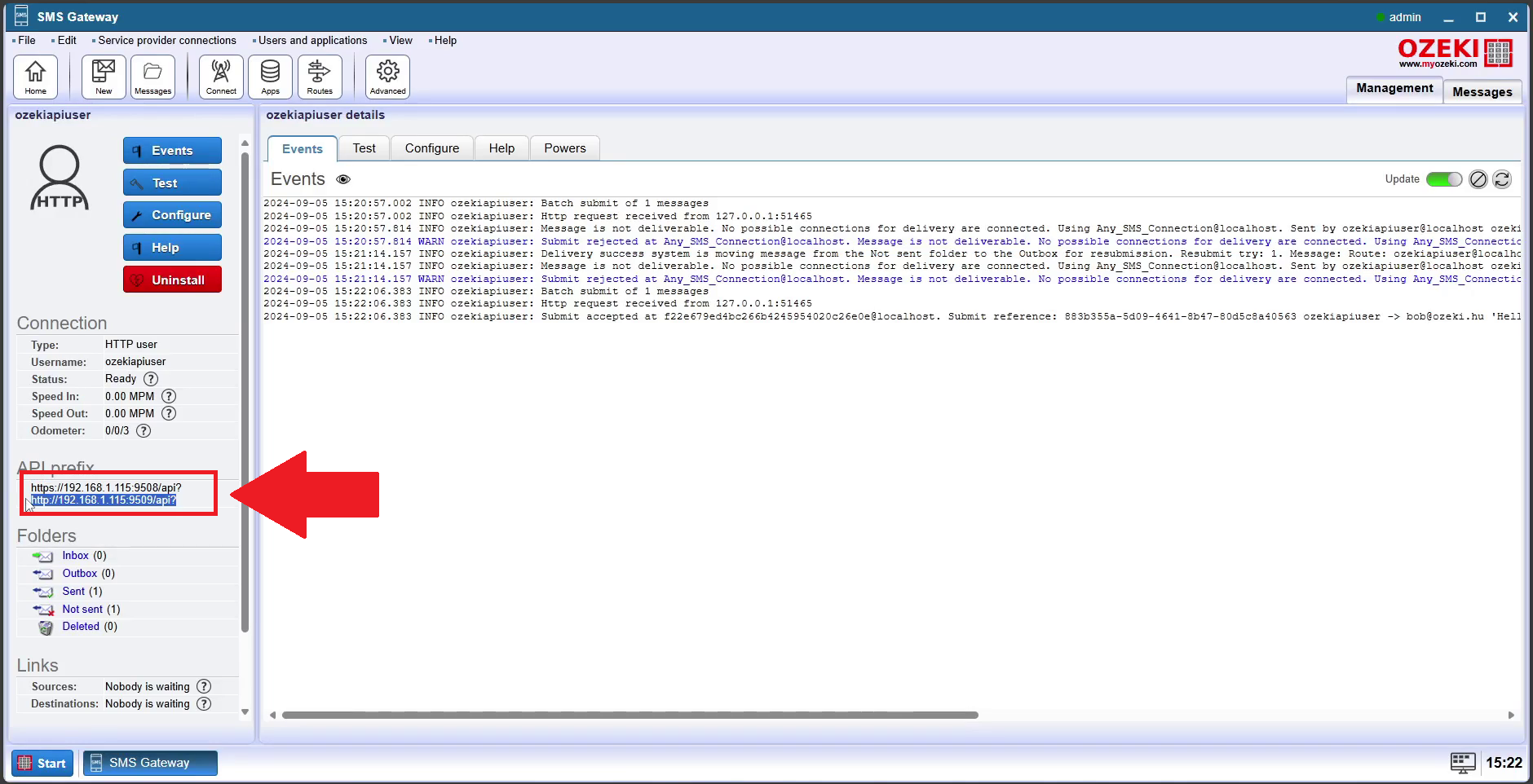This screenshot has width=1533, height=784.
Task: Click the blue Configure sidebar button
Action: (172, 215)
